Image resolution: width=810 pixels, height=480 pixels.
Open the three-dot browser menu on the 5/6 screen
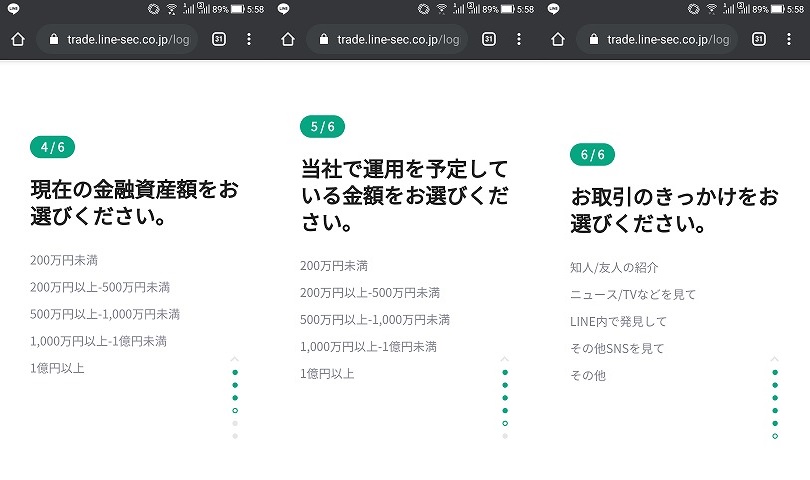coord(519,39)
